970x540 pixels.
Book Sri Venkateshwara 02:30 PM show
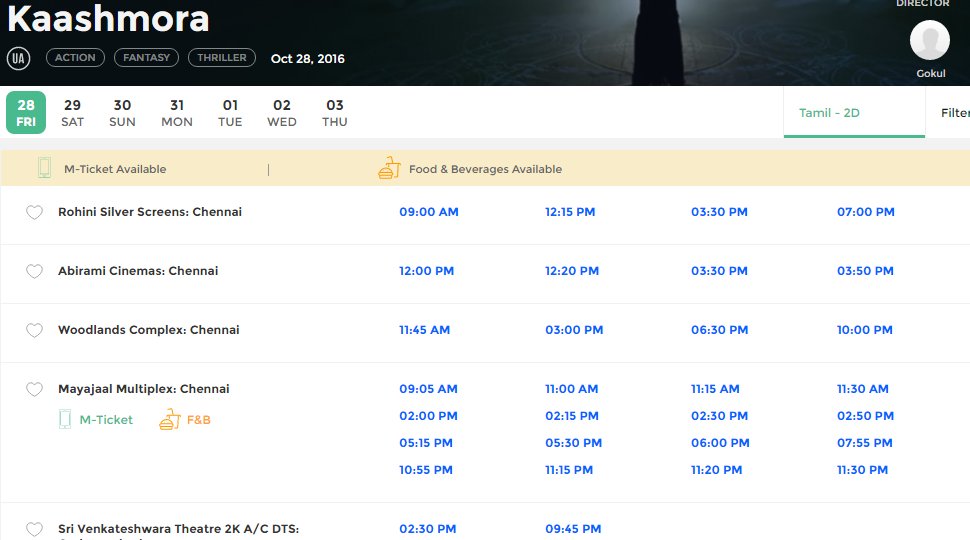[x=427, y=528]
